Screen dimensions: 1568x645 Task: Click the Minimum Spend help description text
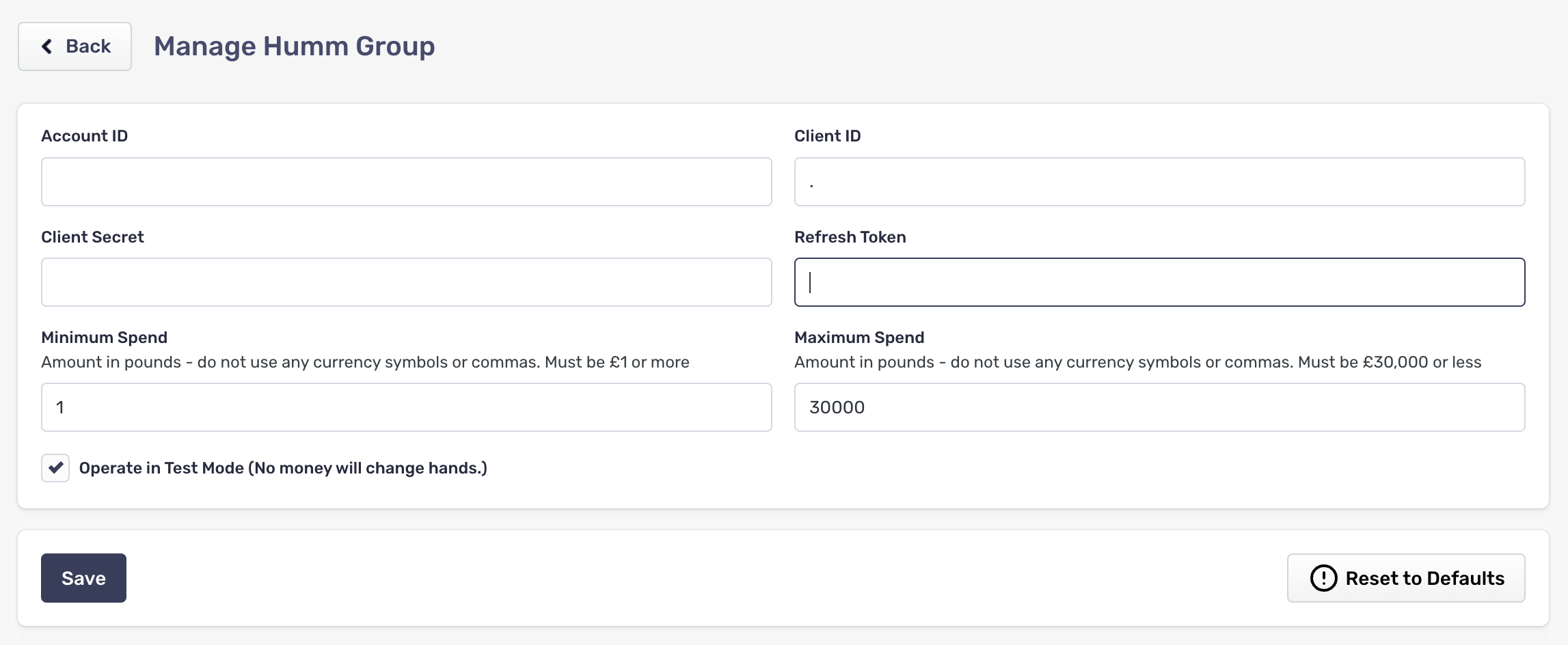(365, 362)
